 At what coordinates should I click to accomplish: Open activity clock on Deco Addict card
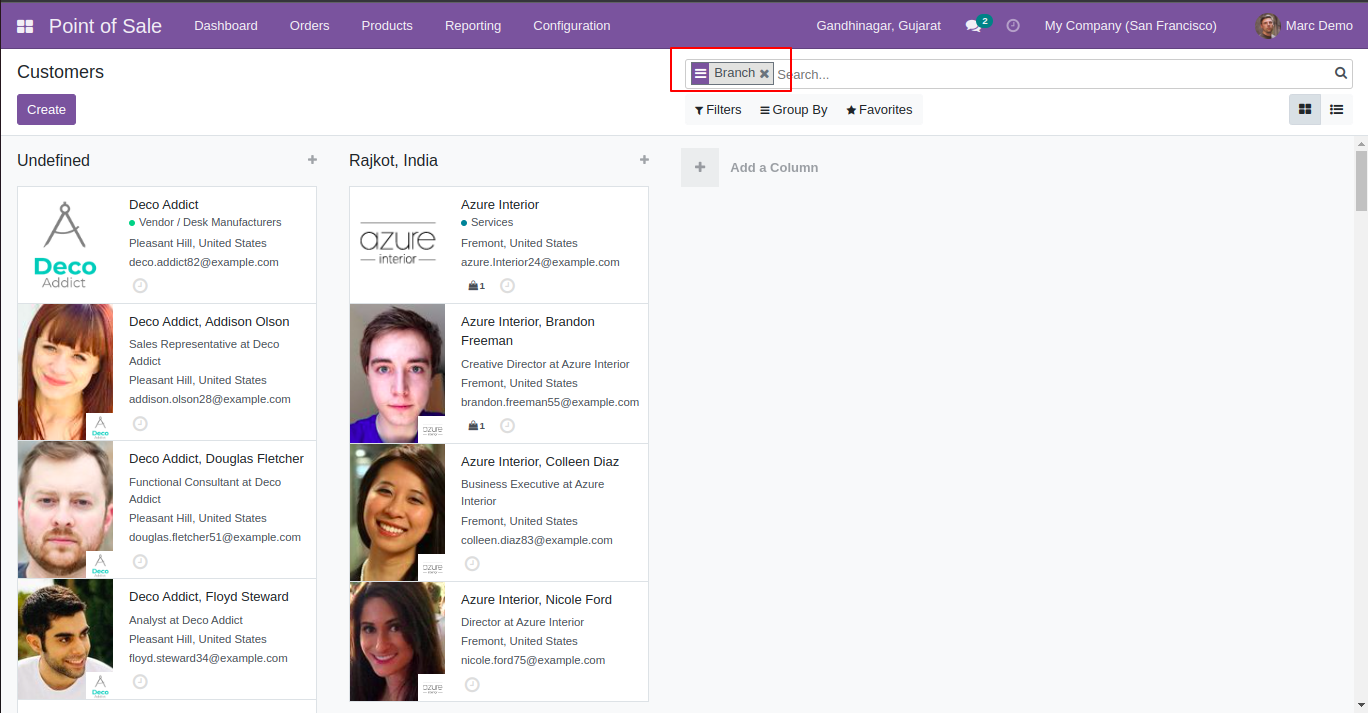pyautogui.click(x=140, y=285)
